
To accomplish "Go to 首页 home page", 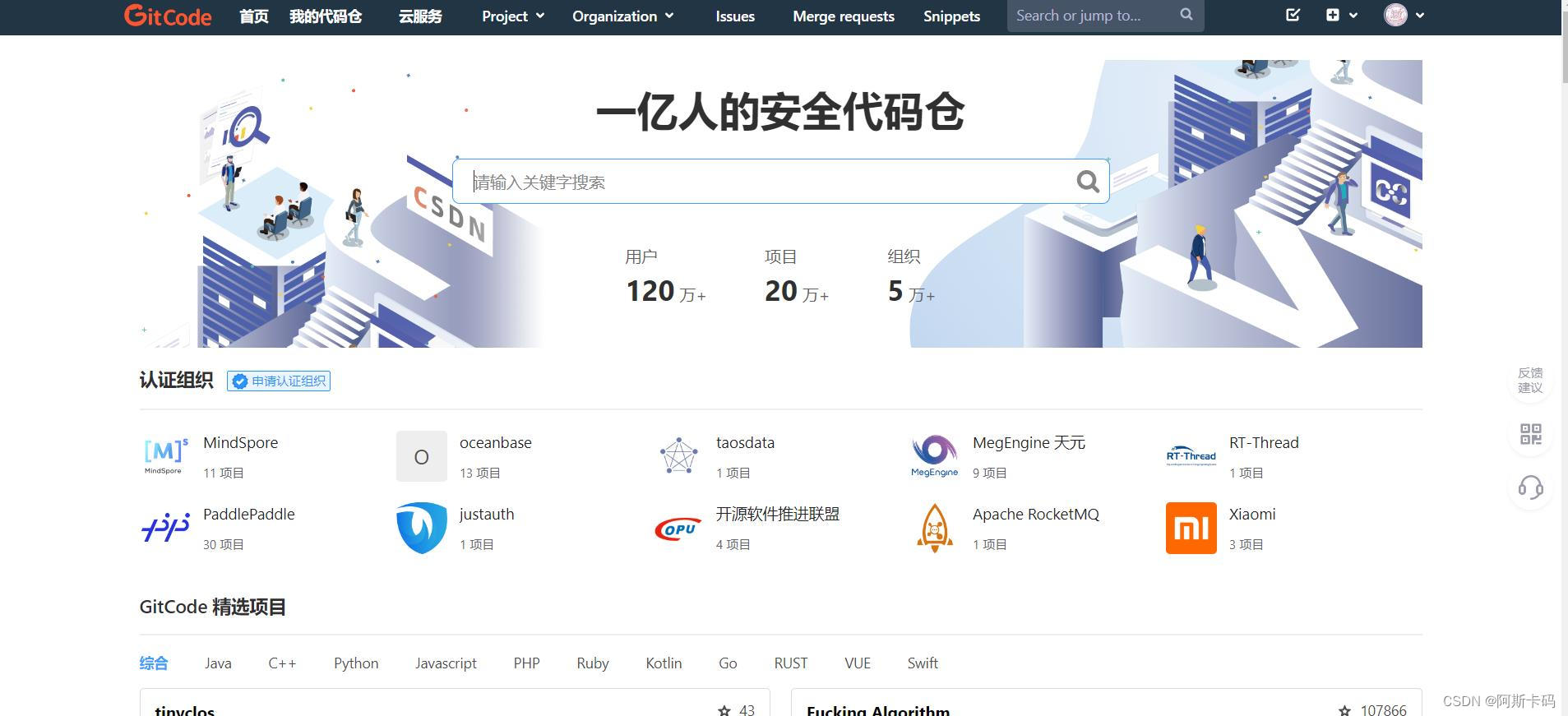I will tap(254, 16).
